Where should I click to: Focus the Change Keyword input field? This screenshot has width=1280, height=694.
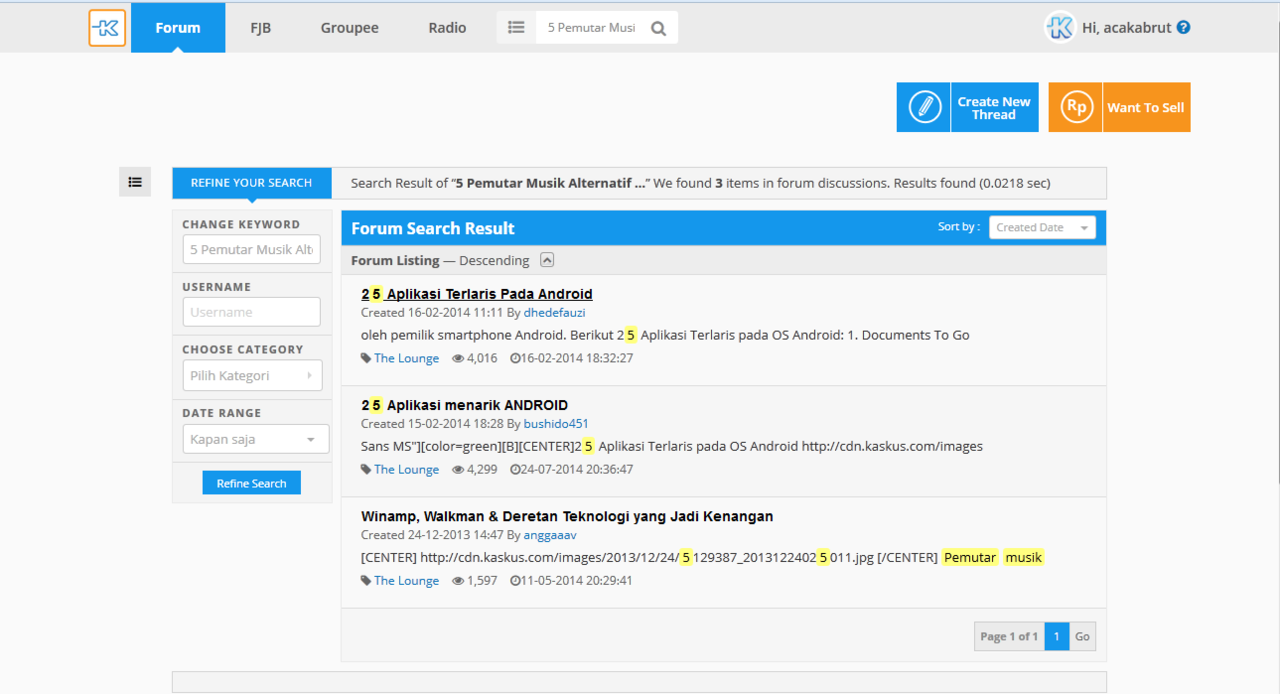pos(251,249)
